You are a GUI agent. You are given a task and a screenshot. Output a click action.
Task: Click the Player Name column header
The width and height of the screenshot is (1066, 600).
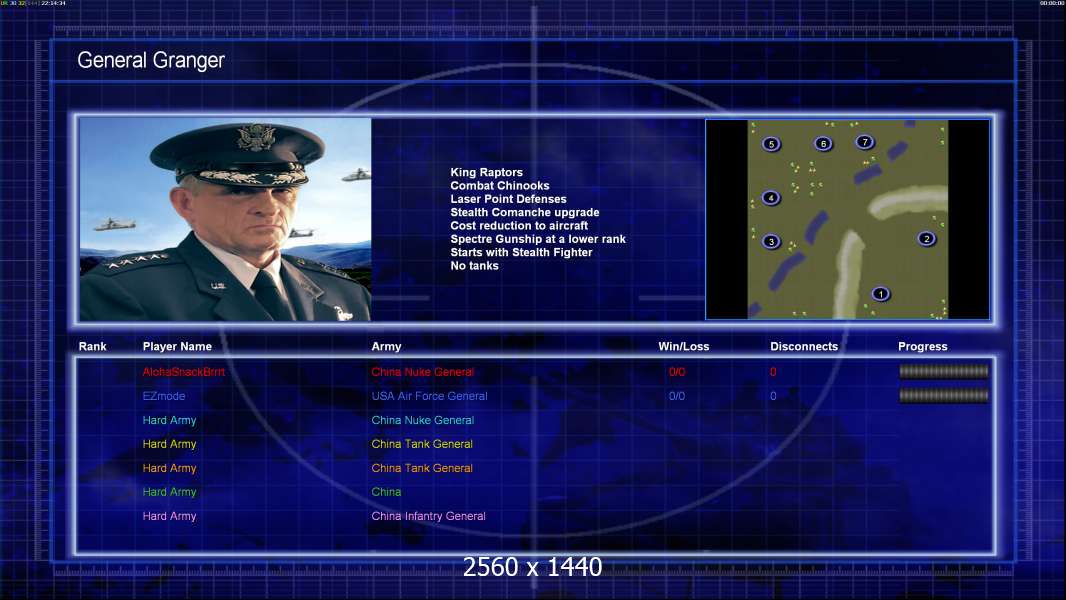pyautogui.click(x=177, y=347)
